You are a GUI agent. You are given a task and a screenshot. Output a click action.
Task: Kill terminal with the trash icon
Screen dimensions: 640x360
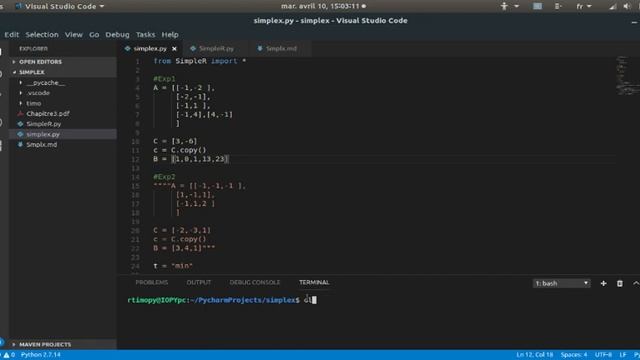click(620, 283)
